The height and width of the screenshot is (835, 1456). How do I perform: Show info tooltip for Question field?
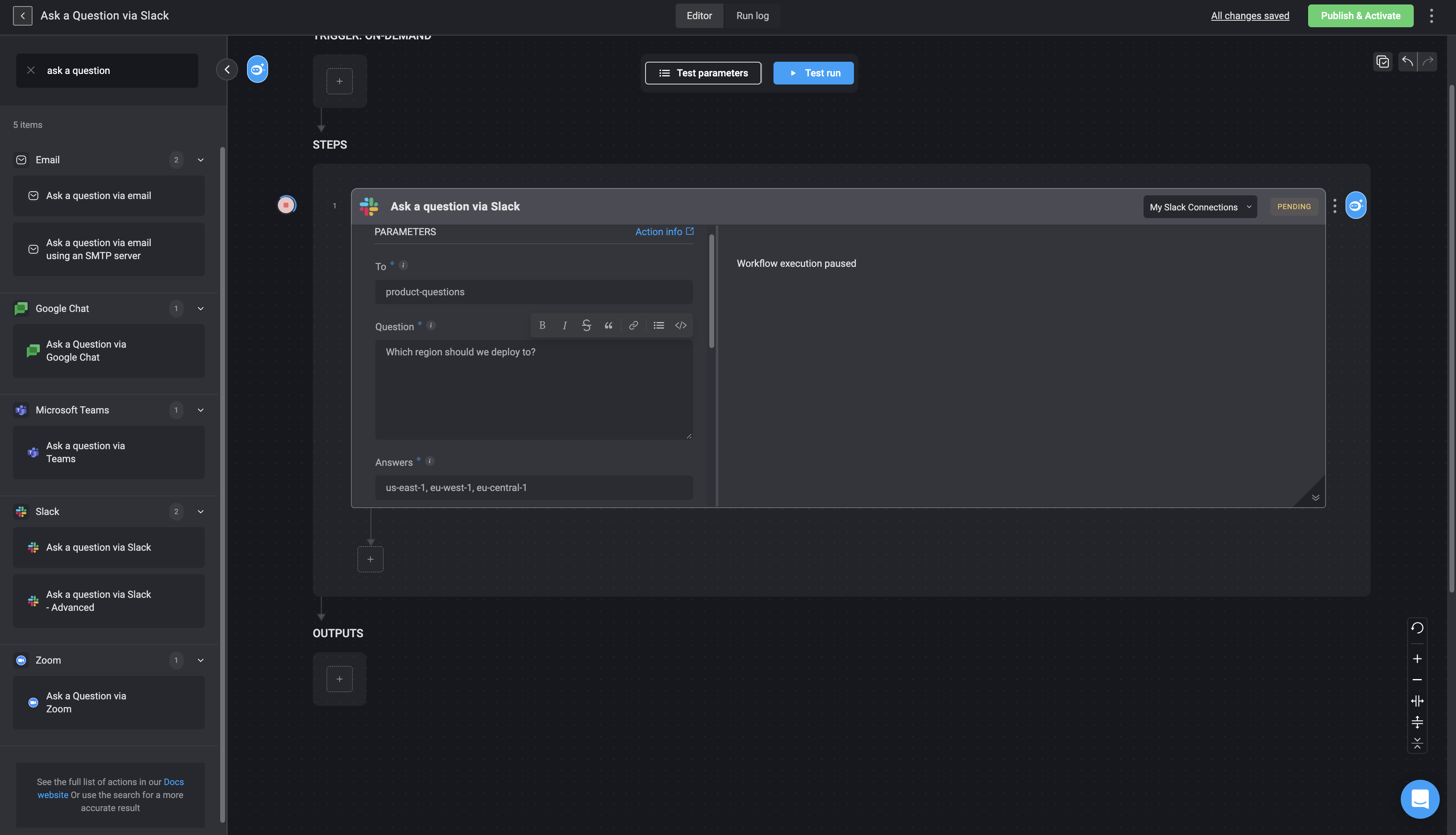click(431, 325)
